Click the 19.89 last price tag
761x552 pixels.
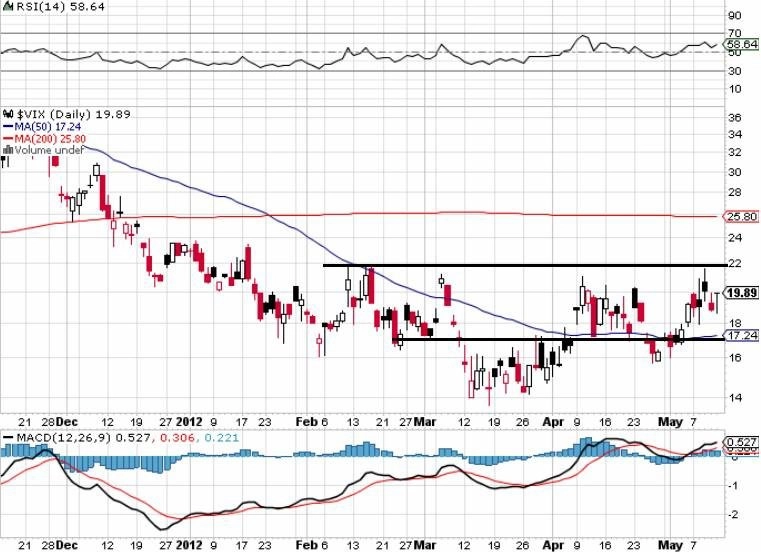pos(741,293)
